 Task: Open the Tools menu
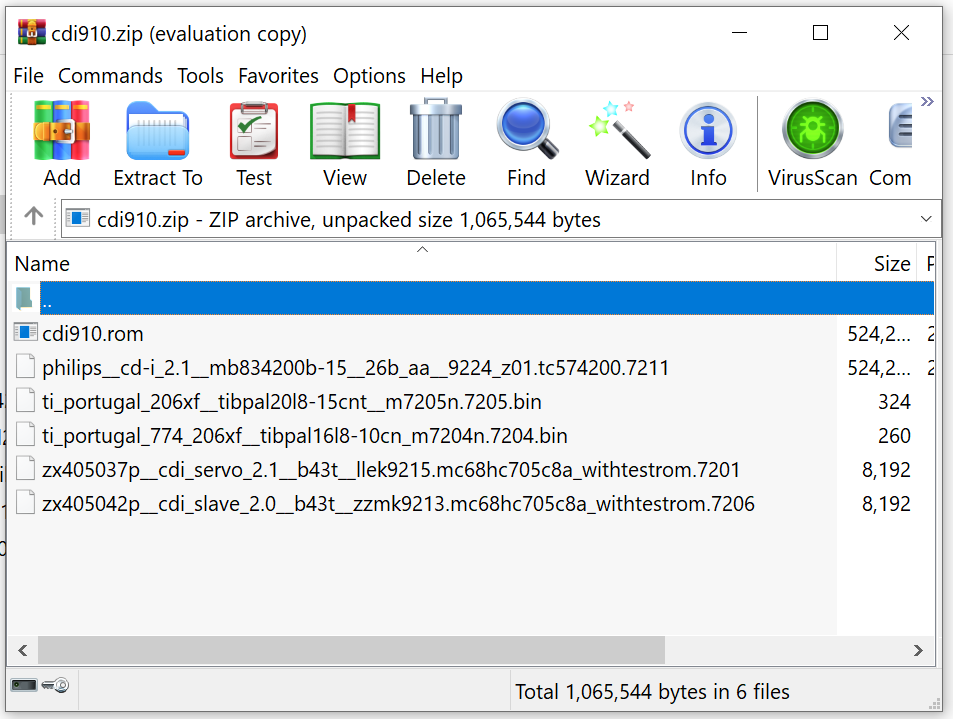(200, 76)
